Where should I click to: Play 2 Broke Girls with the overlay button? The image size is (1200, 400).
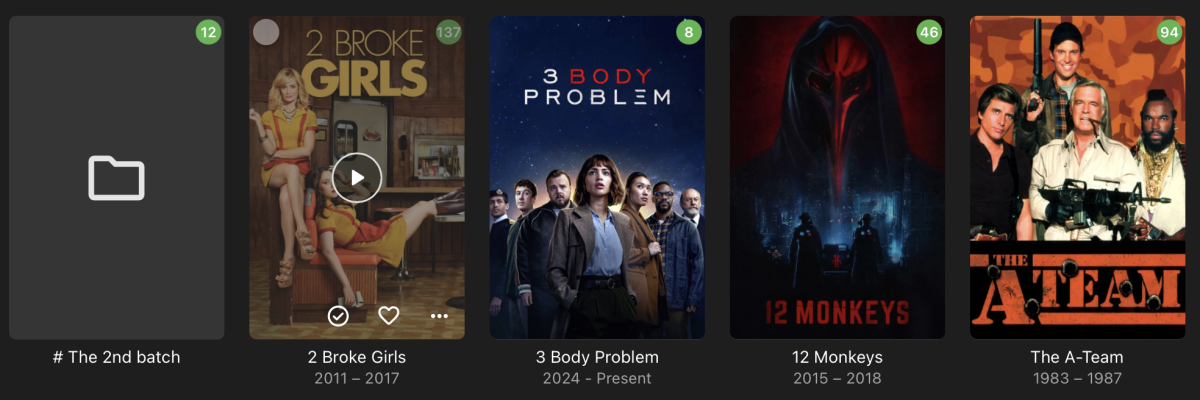[x=357, y=178]
